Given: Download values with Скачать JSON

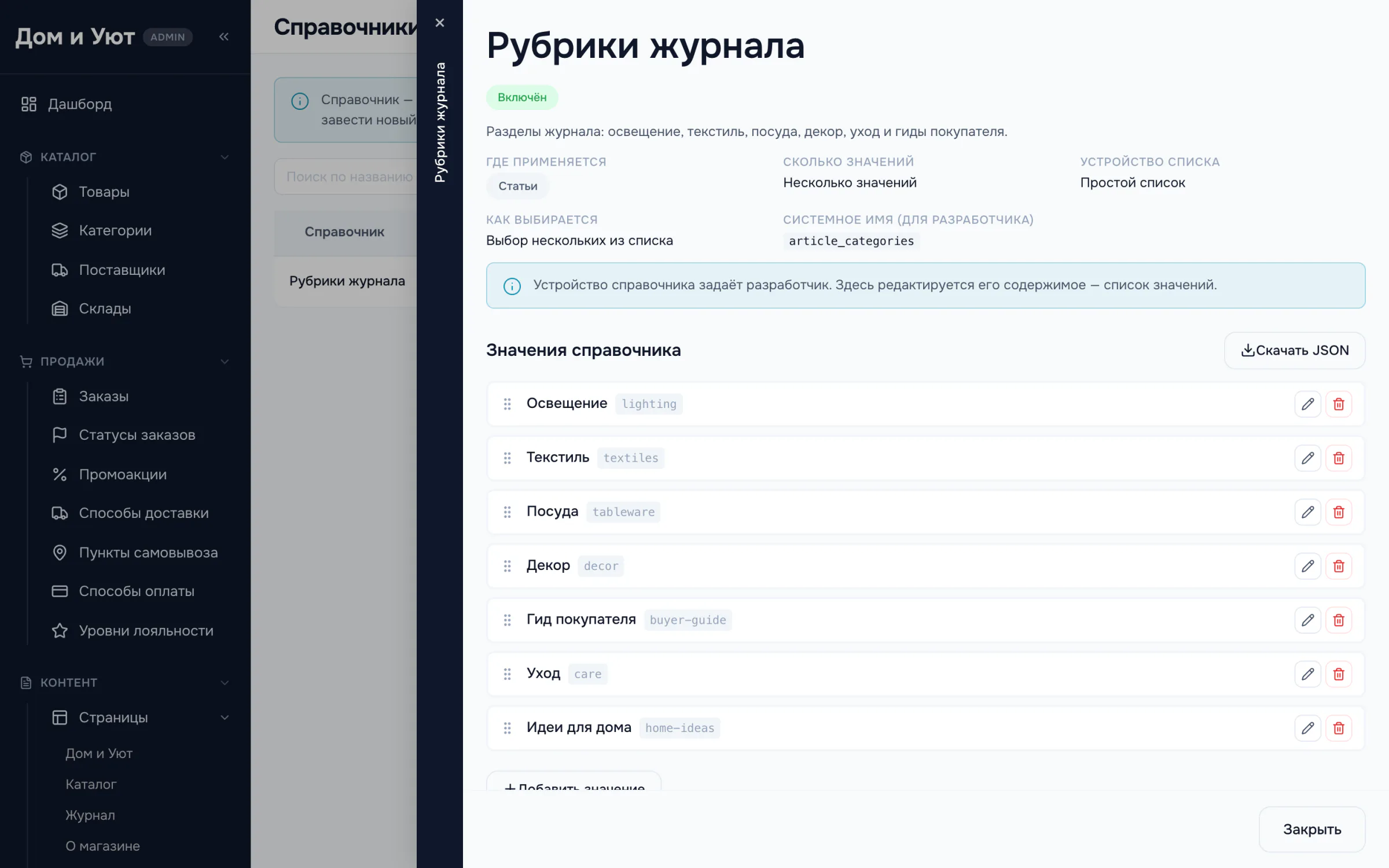Looking at the screenshot, I should pyautogui.click(x=1295, y=350).
